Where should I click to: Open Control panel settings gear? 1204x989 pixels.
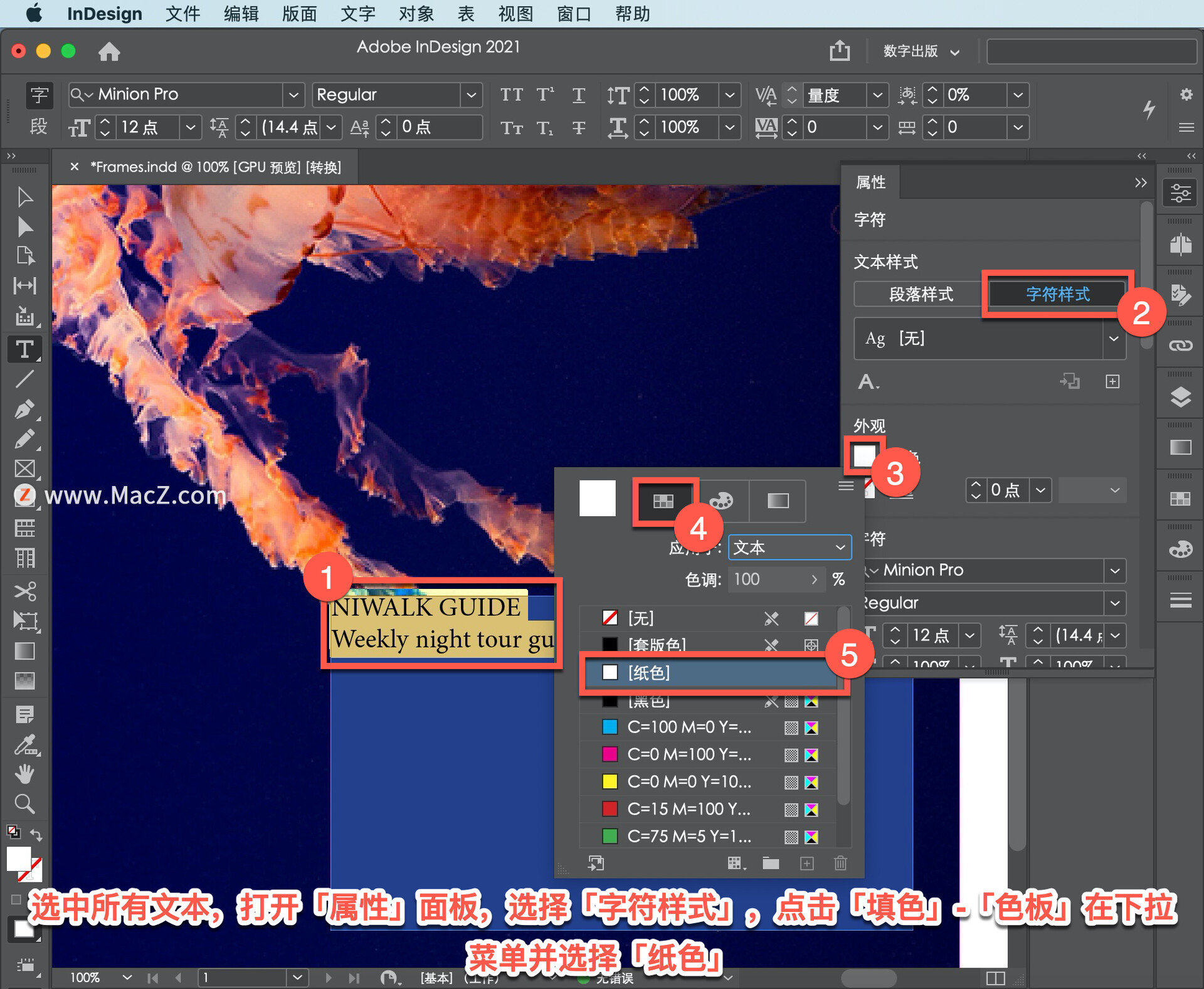click(1186, 95)
